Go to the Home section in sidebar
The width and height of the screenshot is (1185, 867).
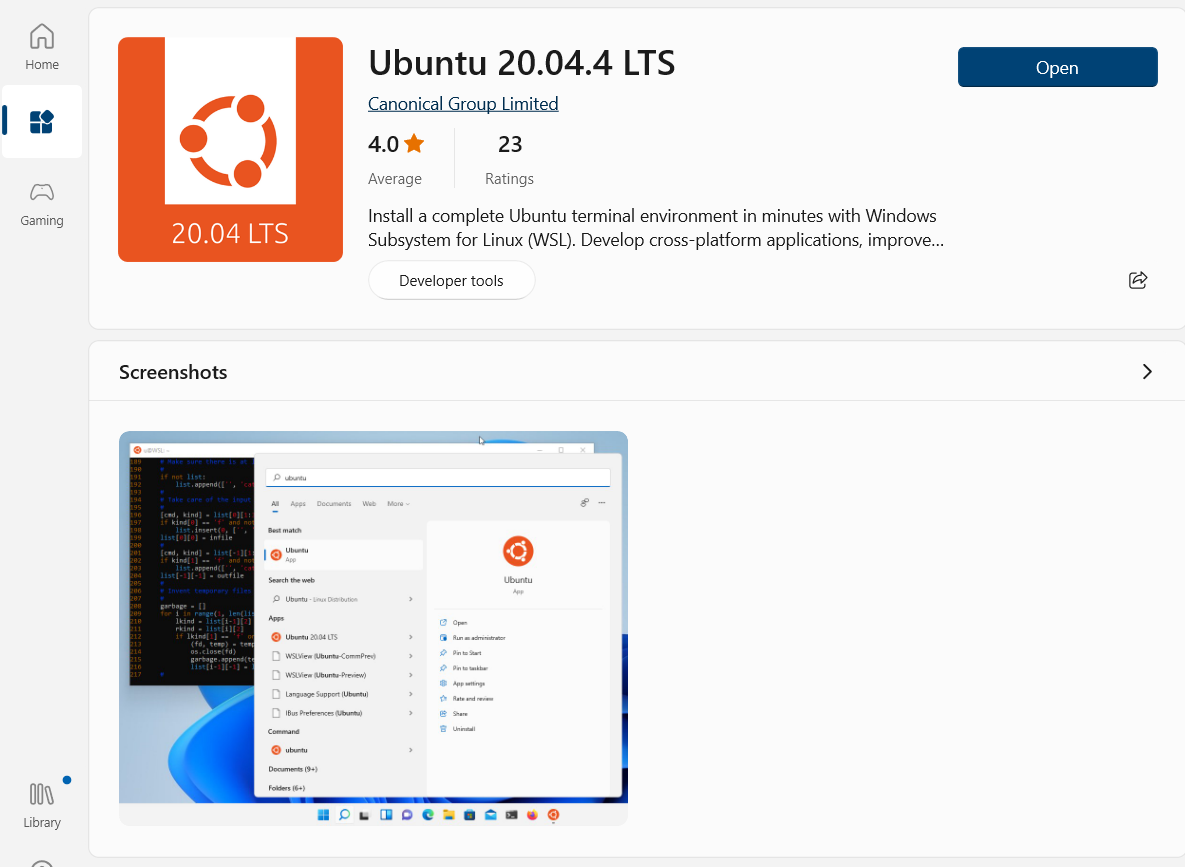pos(42,47)
